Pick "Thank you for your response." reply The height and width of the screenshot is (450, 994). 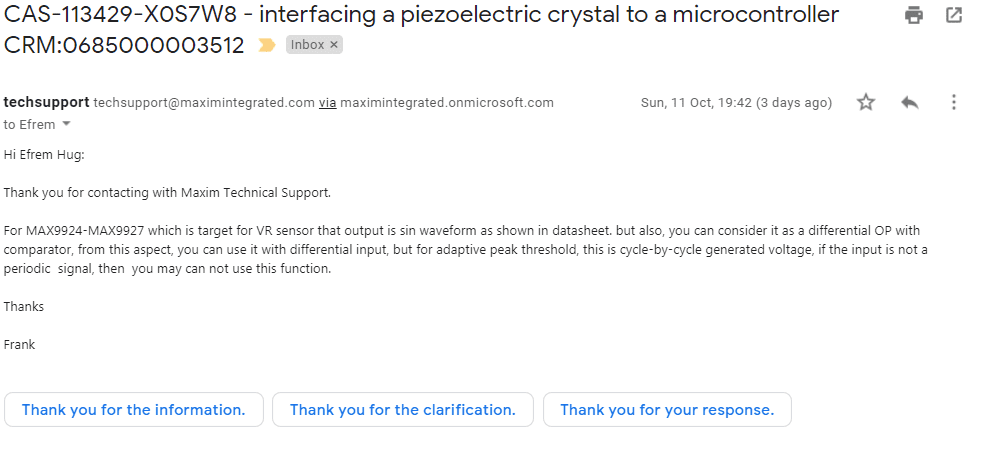pos(667,410)
